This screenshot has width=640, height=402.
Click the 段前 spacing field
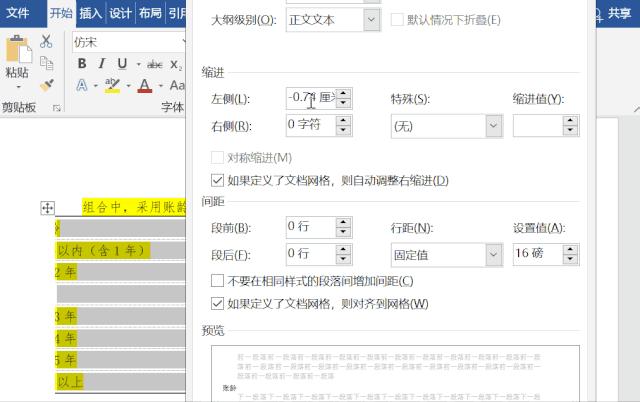click(311, 227)
